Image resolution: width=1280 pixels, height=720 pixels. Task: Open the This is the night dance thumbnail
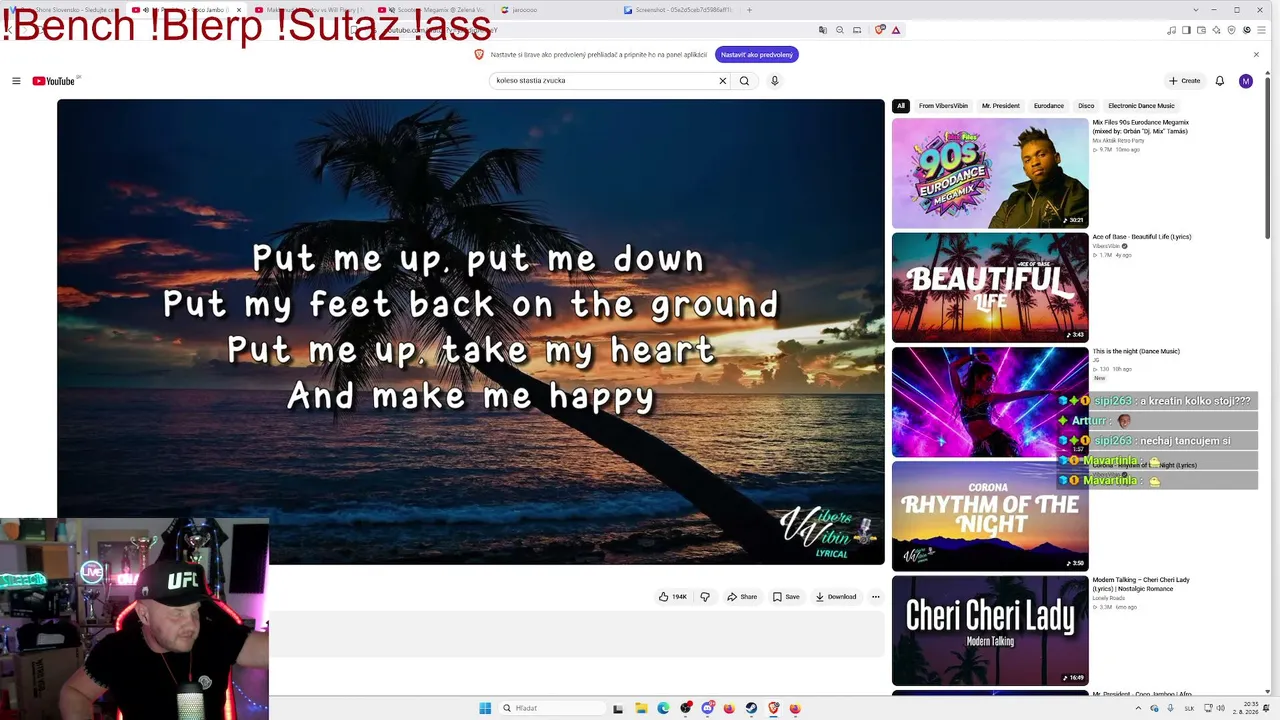tap(990, 402)
